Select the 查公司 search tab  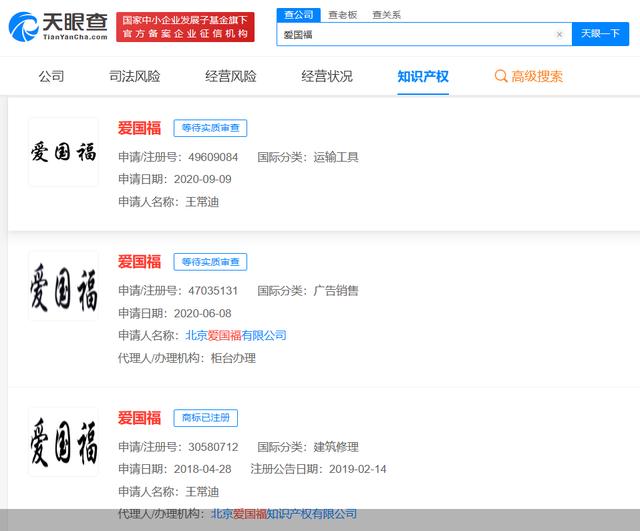pos(299,15)
